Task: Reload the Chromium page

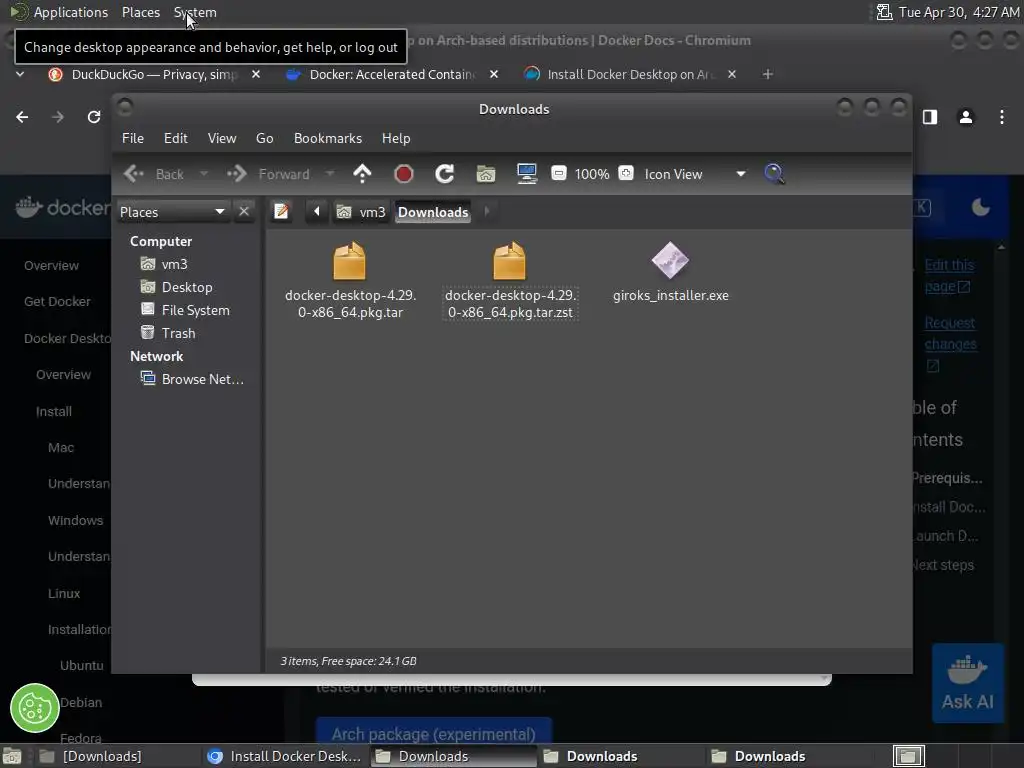Action: (x=94, y=117)
